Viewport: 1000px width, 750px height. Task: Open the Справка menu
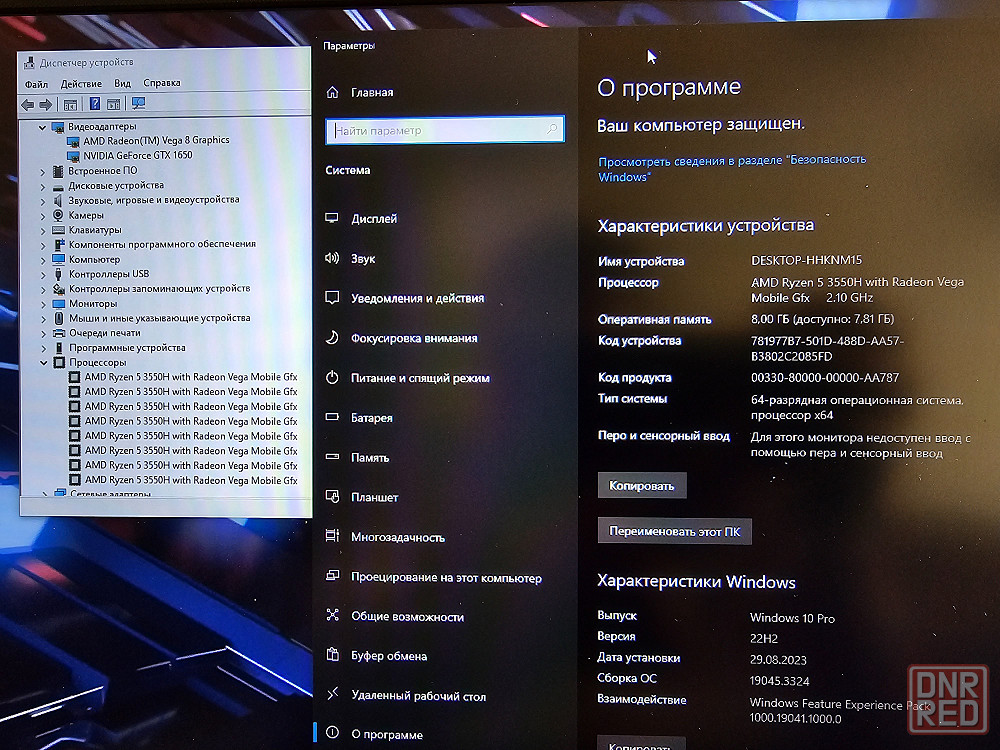pyautogui.click(x=162, y=82)
